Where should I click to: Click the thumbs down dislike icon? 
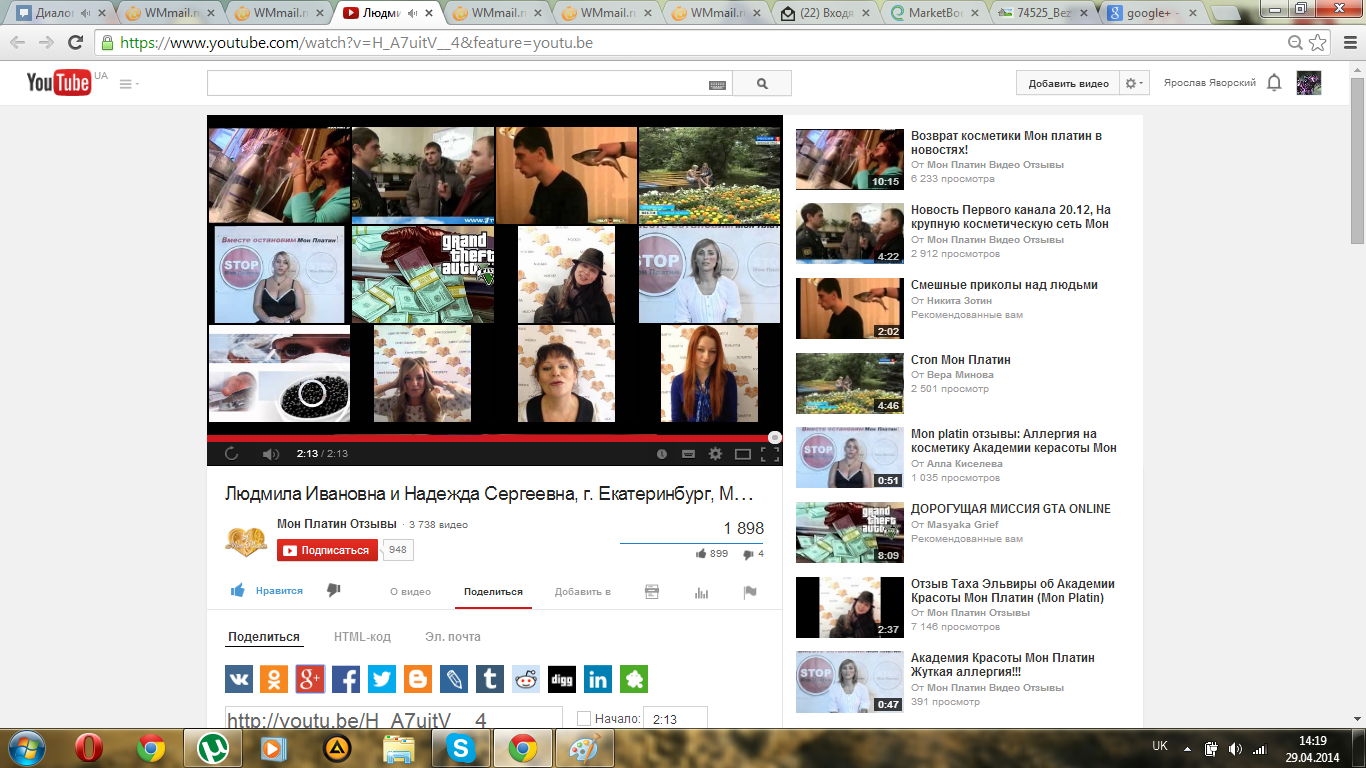pos(334,591)
